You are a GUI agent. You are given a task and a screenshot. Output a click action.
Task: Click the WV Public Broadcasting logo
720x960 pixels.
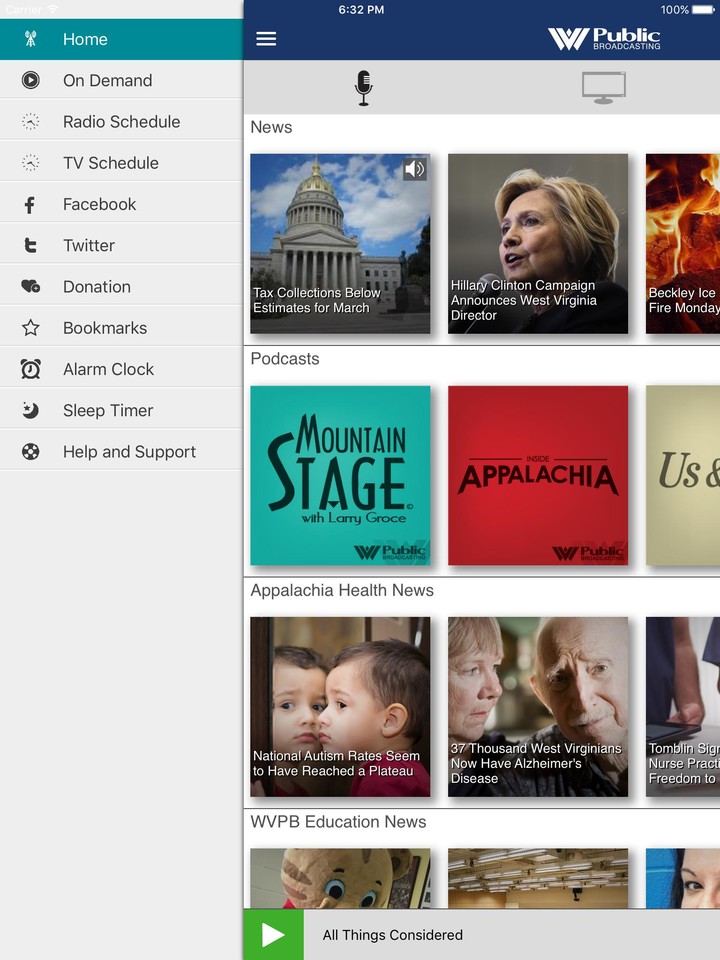pyautogui.click(x=604, y=39)
